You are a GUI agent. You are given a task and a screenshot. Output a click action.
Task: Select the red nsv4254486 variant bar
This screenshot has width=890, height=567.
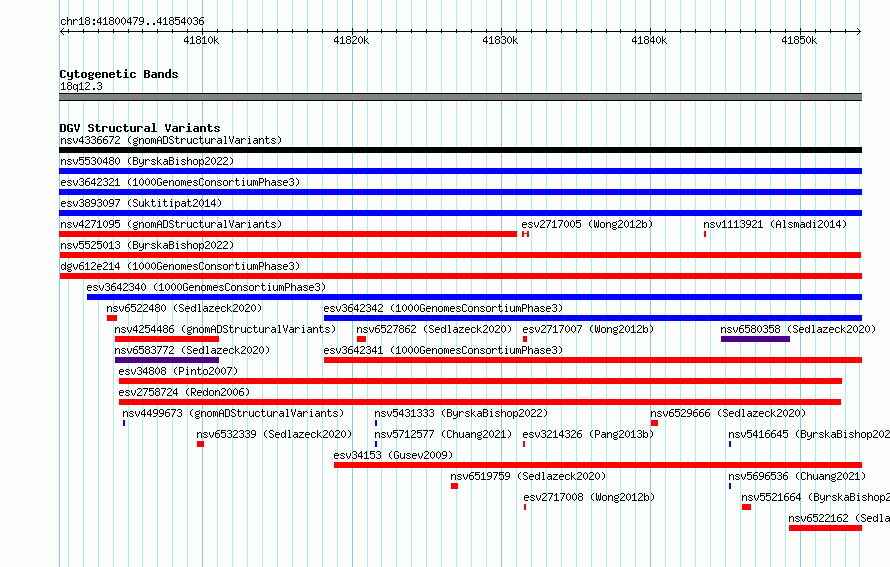click(167, 339)
